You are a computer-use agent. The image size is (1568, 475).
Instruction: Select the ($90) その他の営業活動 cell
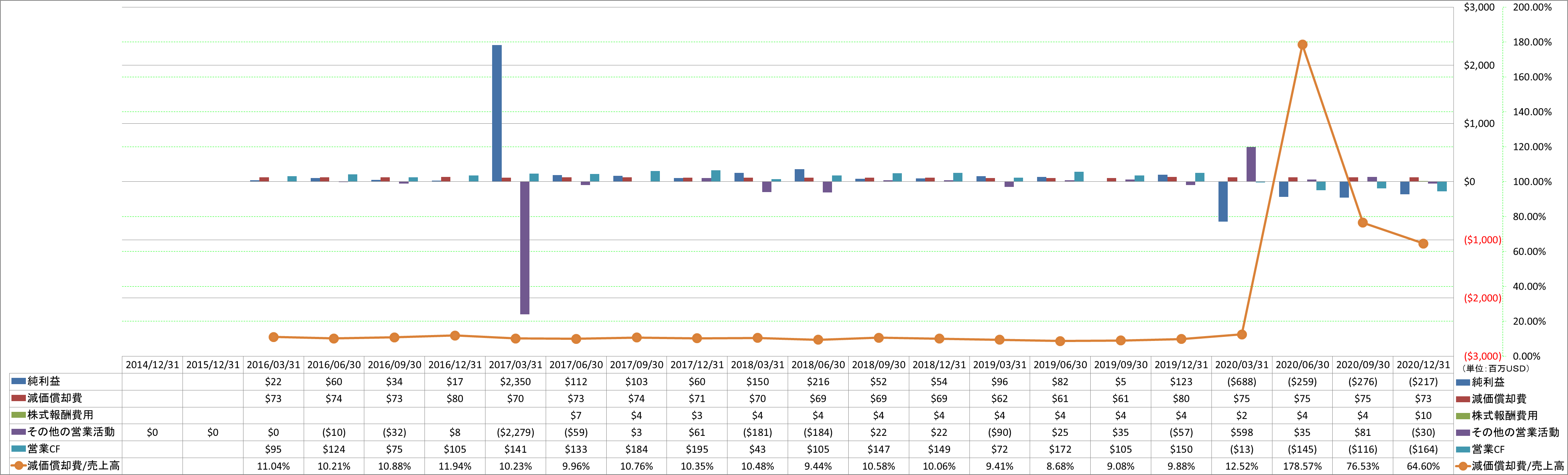click(999, 433)
